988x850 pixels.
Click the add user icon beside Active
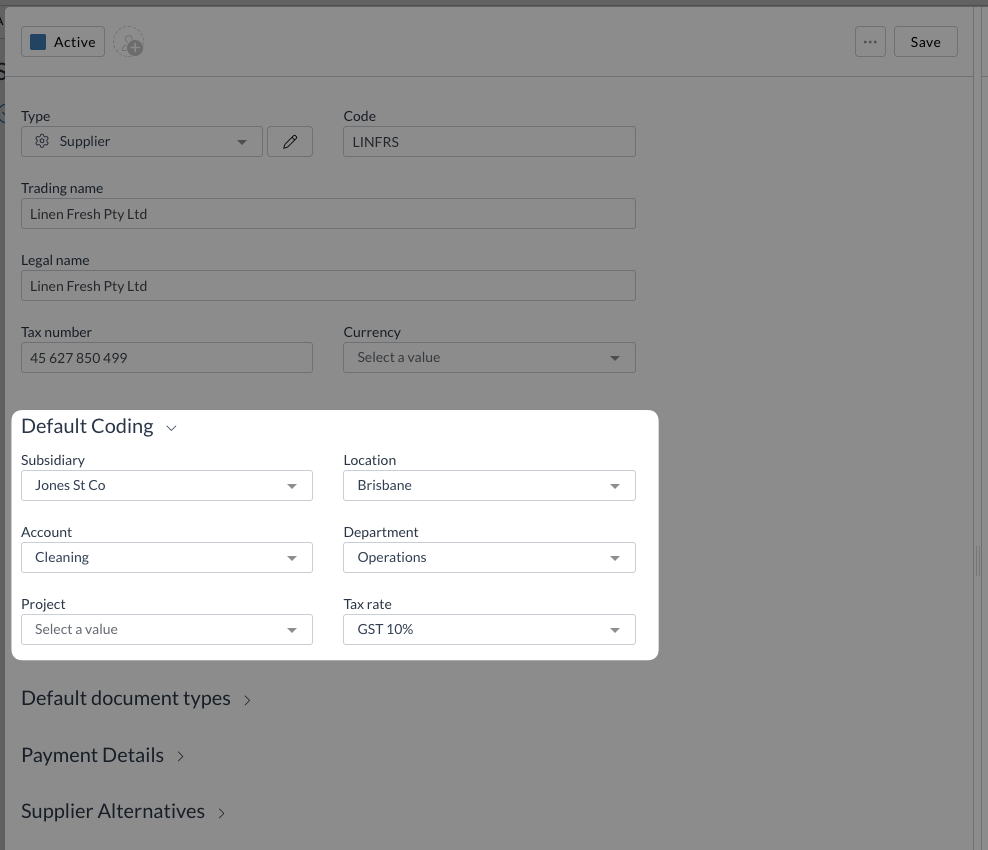pos(129,43)
